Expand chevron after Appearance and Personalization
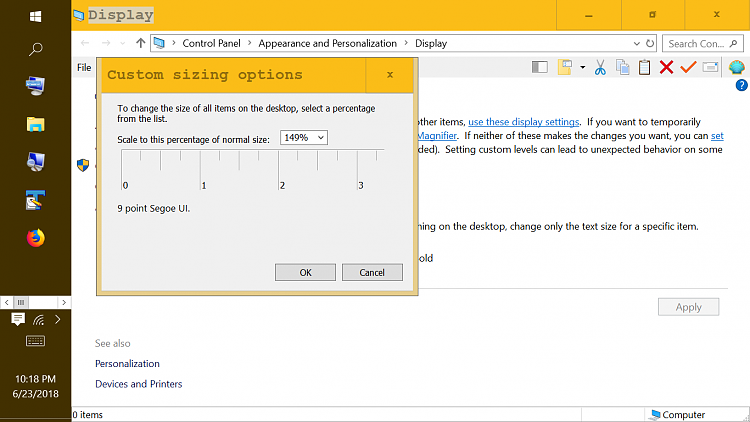The width and height of the screenshot is (750, 422). click(x=406, y=43)
